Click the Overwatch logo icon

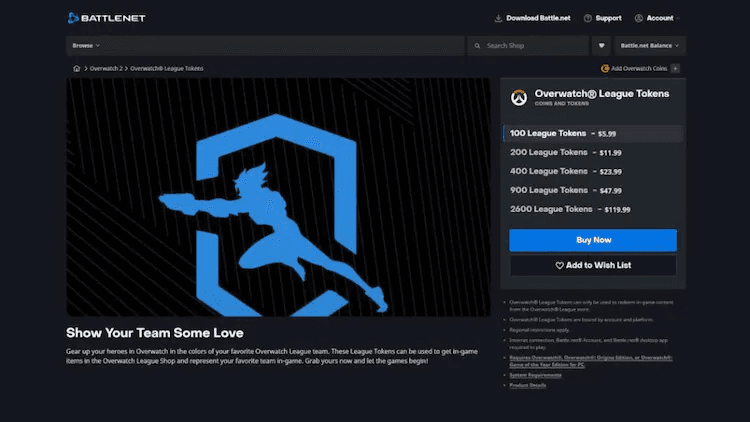pos(519,98)
